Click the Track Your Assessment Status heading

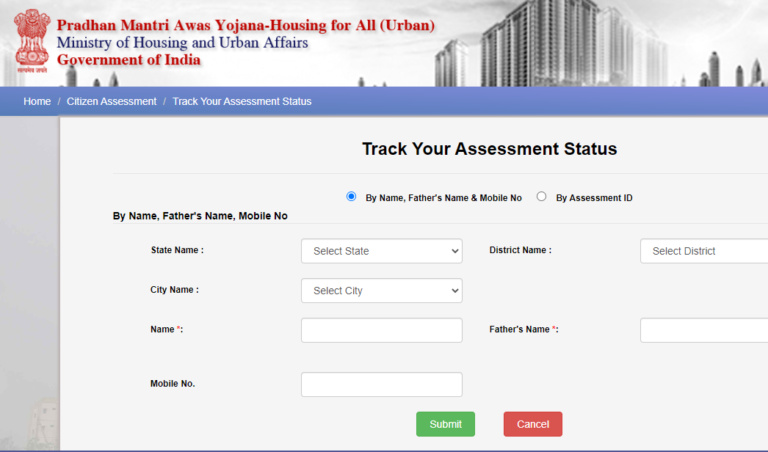(489, 149)
